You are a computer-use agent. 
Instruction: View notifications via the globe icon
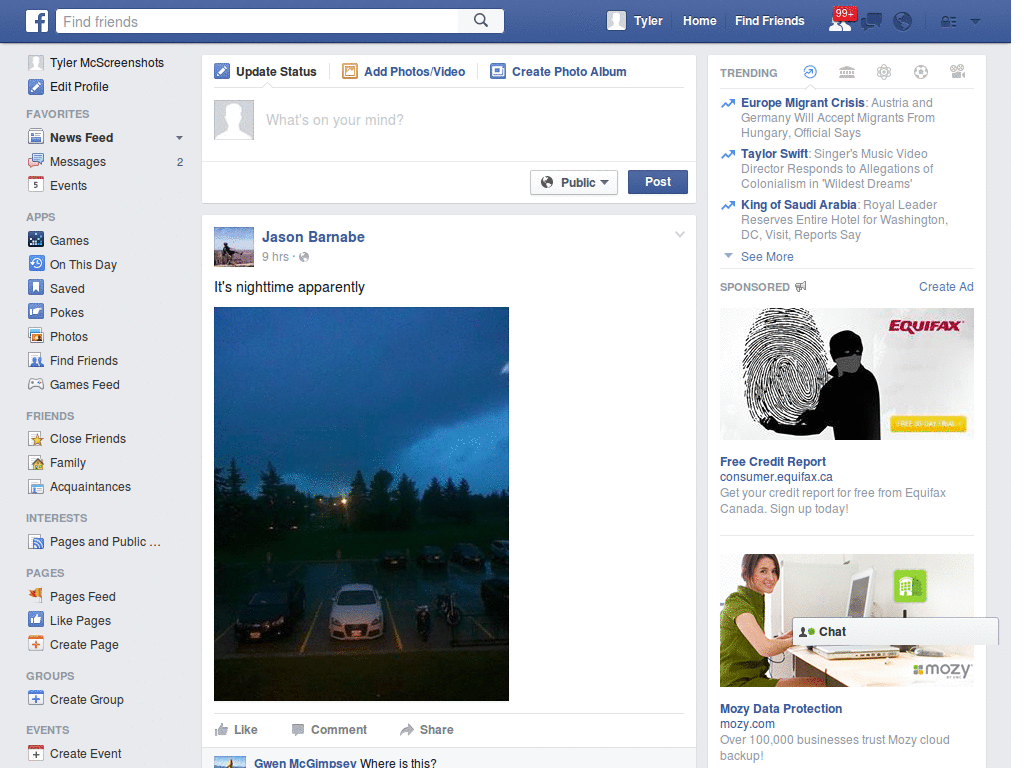[902, 21]
